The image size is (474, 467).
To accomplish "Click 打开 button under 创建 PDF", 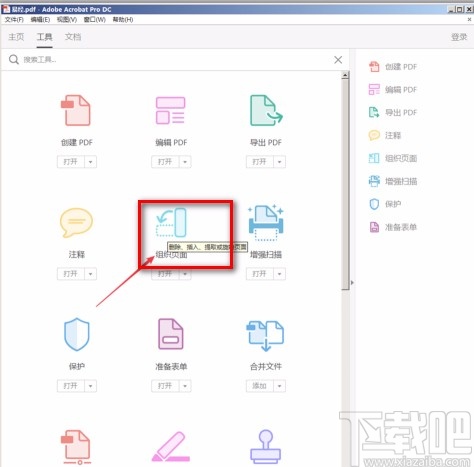I will (x=71, y=162).
